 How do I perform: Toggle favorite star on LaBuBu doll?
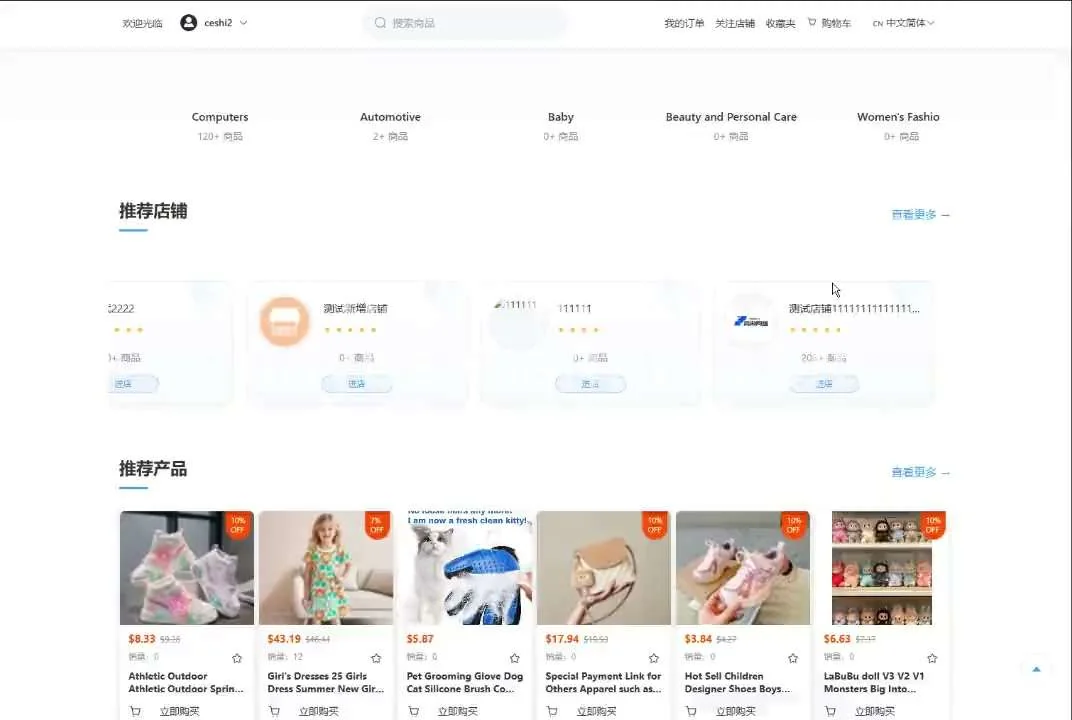tap(932, 658)
